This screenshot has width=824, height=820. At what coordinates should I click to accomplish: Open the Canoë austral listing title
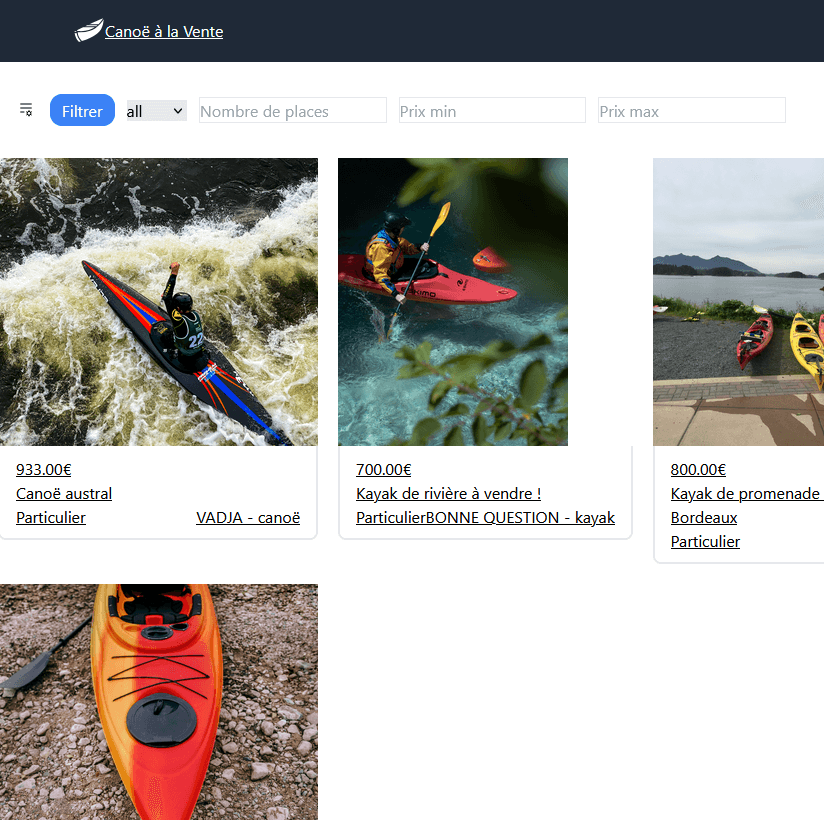64,494
